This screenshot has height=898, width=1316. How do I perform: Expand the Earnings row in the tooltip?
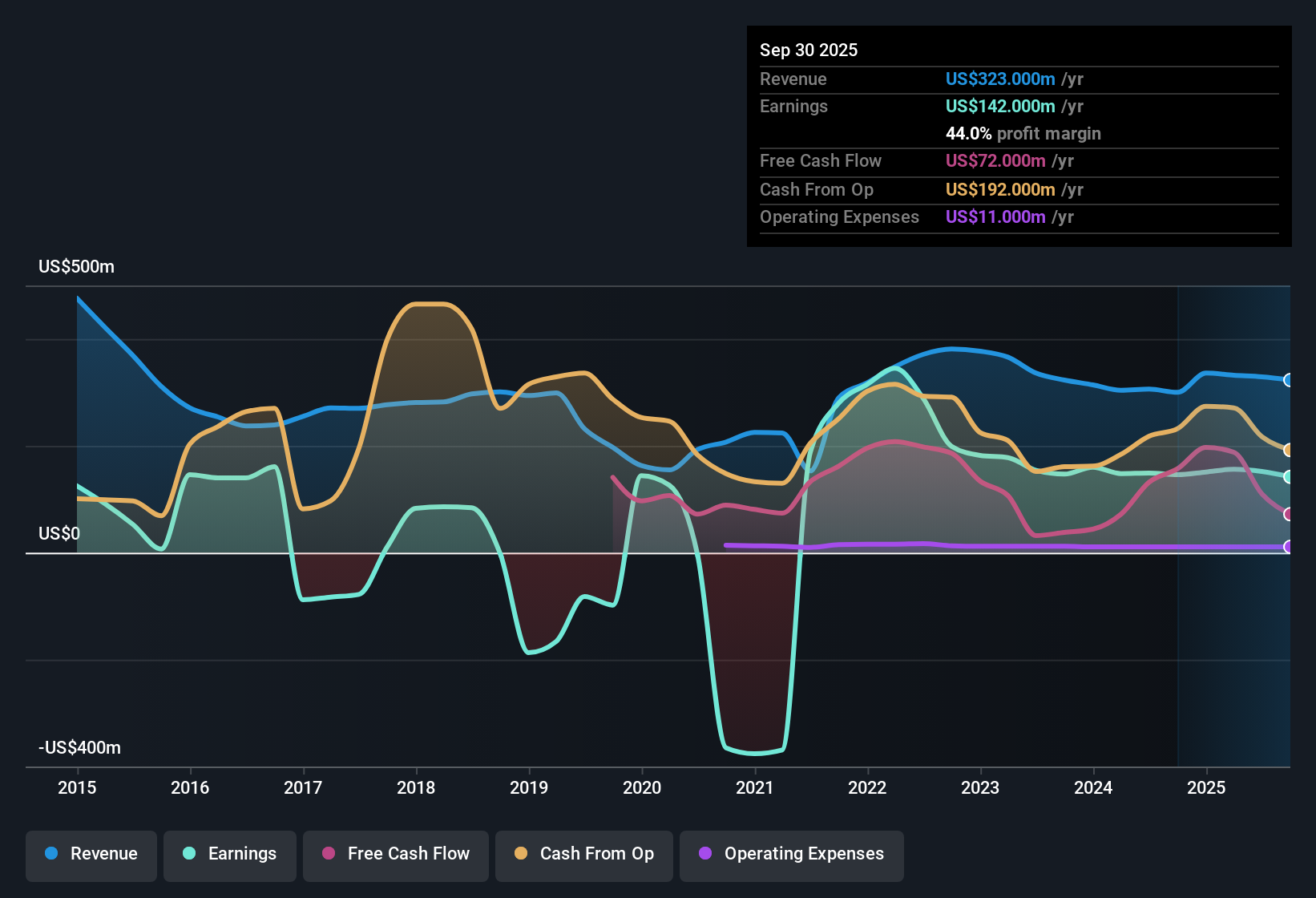[793, 106]
